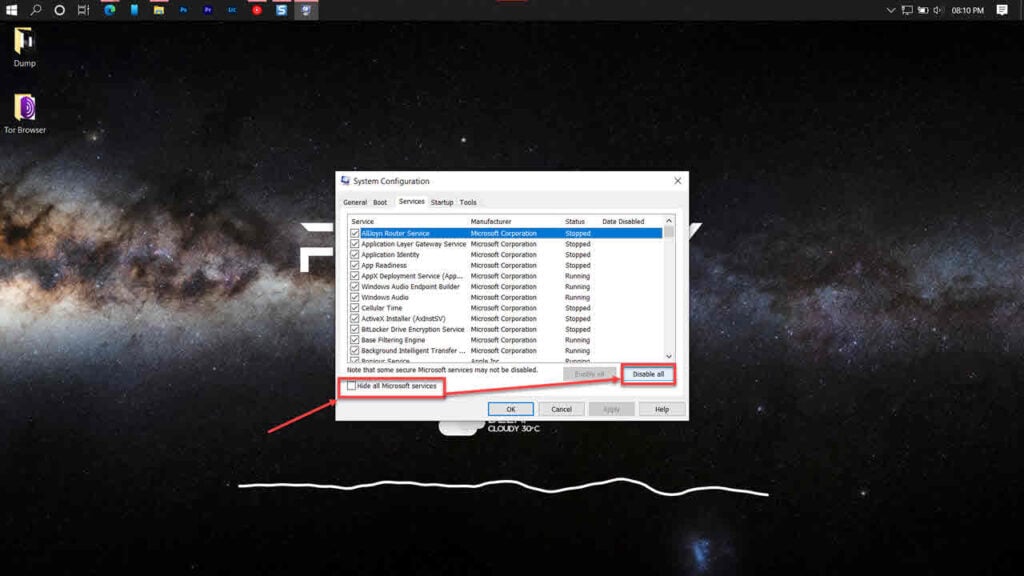Select the Services tab
The width and height of the screenshot is (1024, 576).
coord(411,202)
